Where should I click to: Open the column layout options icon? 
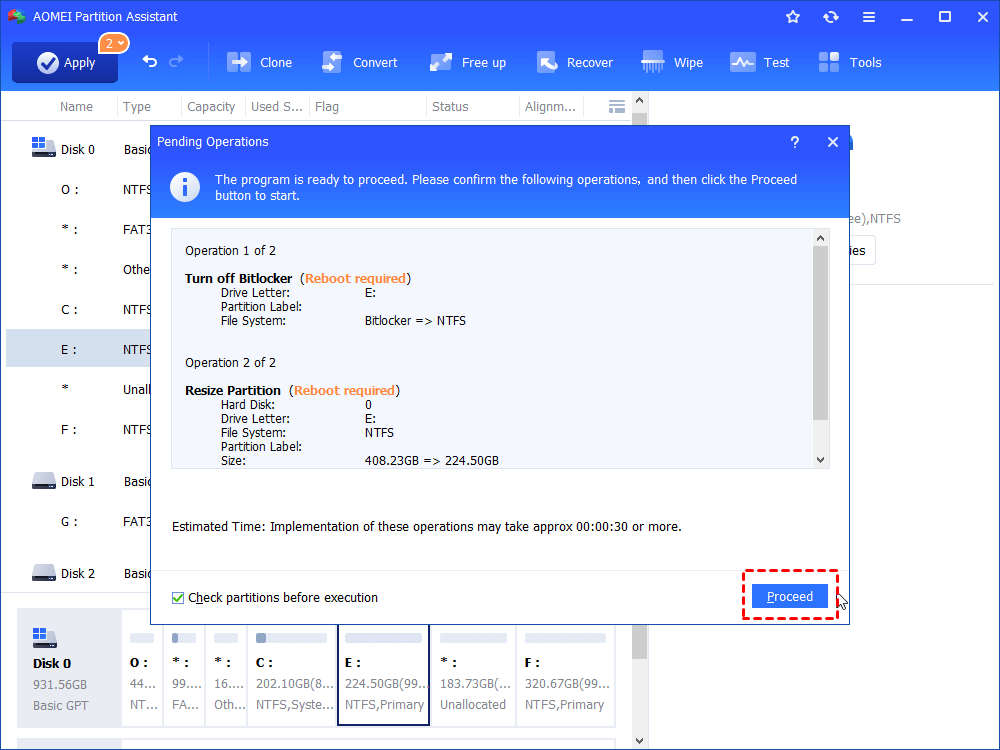617,107
